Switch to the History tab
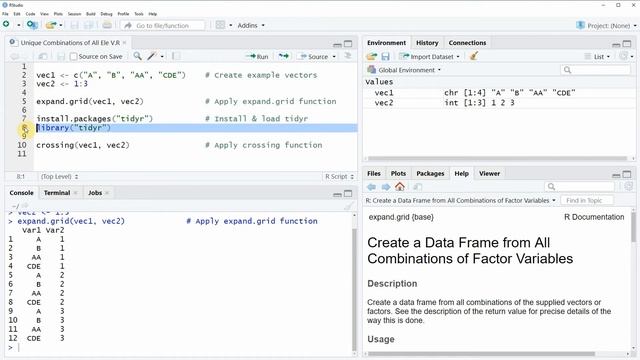 click(x=427, y=43)
